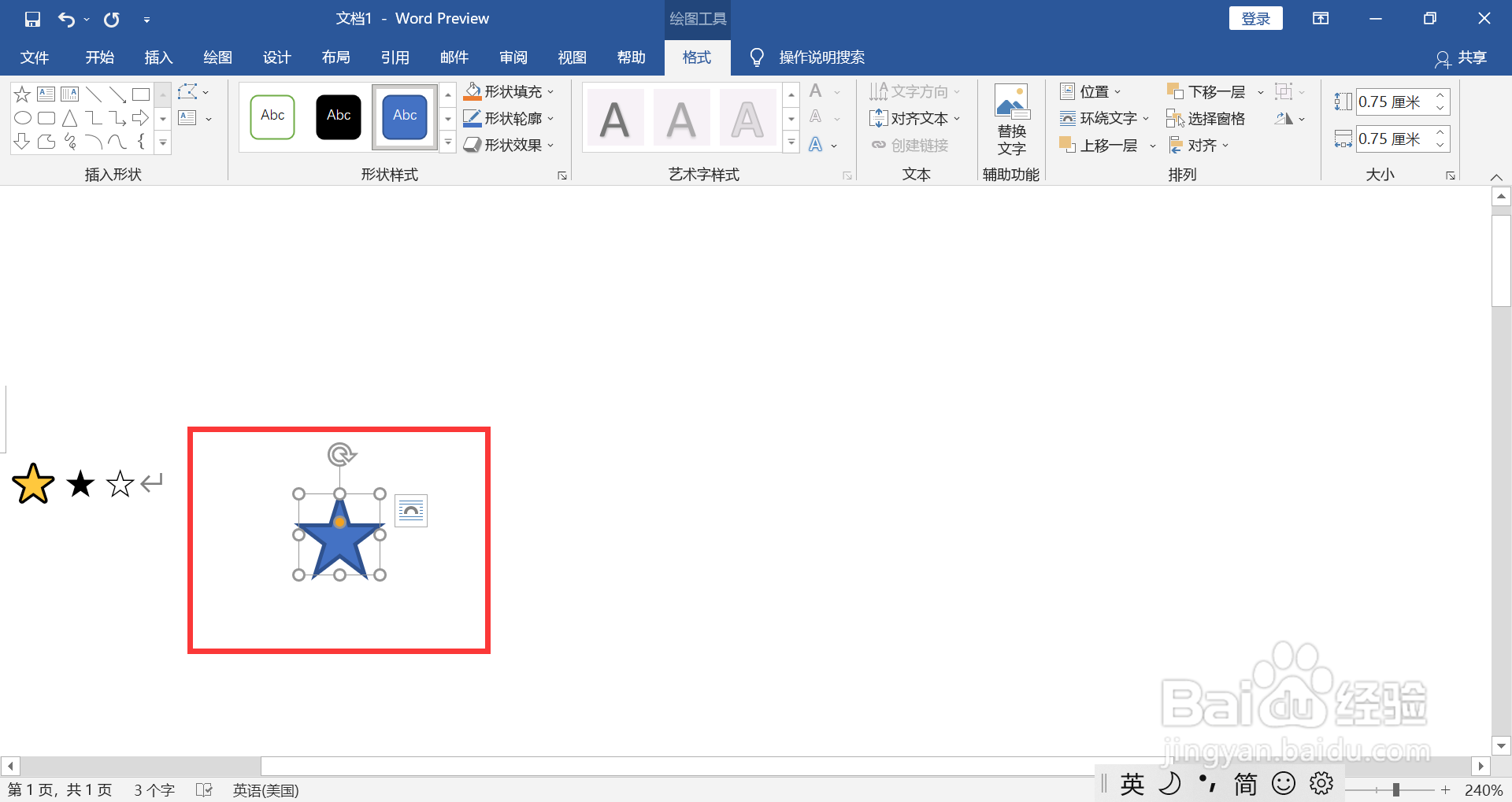The width and height of the screenshot is (1512, 802).
Task: Switch to the 开始 home tab
Action: point(100,57)
